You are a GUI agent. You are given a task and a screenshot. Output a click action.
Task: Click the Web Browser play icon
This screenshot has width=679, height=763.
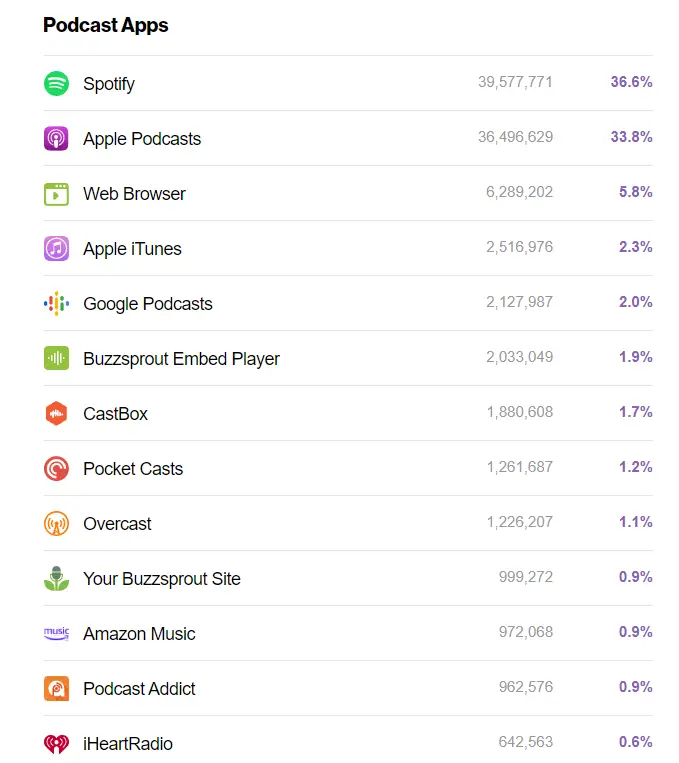coord(56,194)
